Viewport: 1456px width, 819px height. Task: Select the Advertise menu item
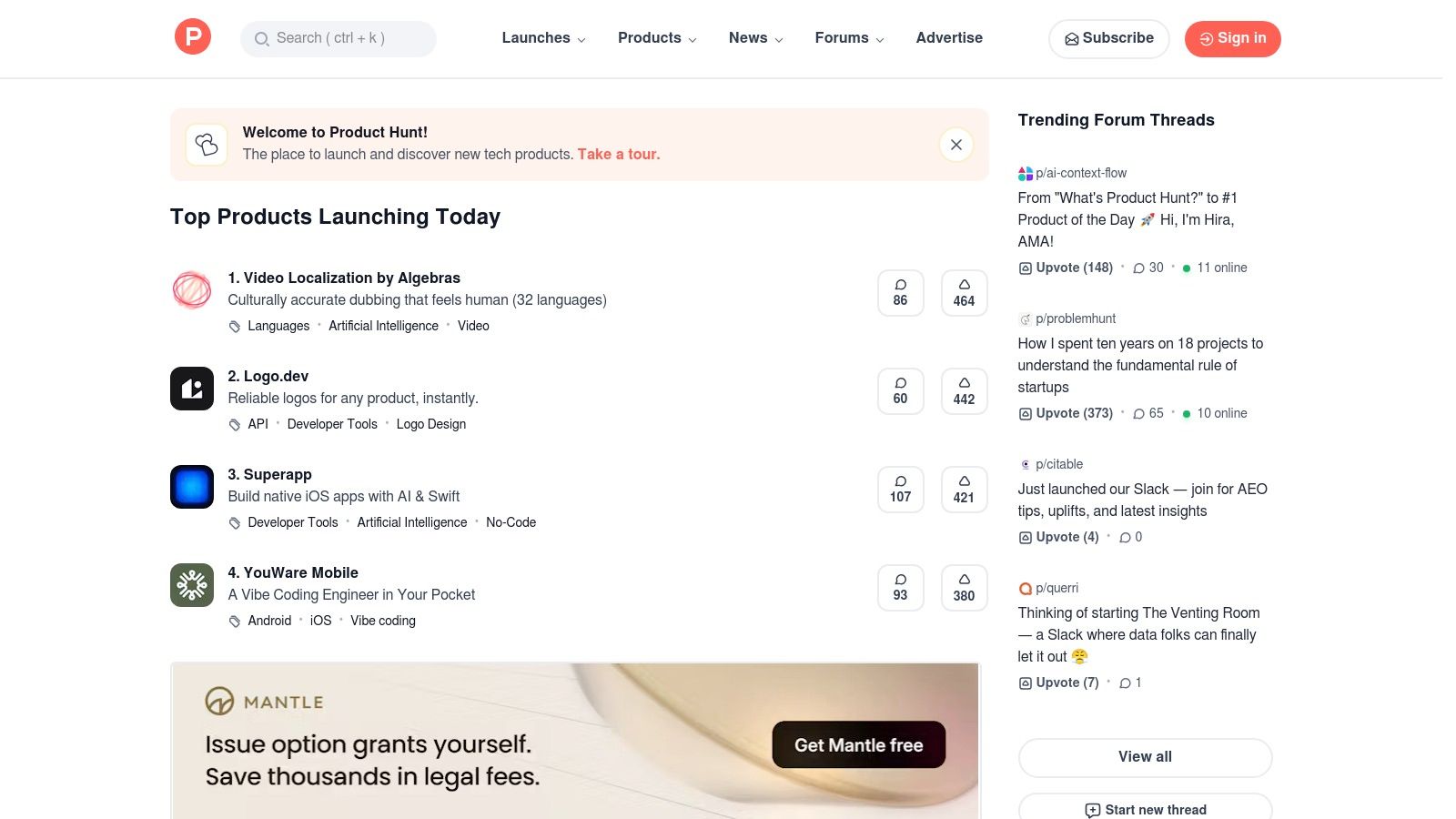point(949,38)
